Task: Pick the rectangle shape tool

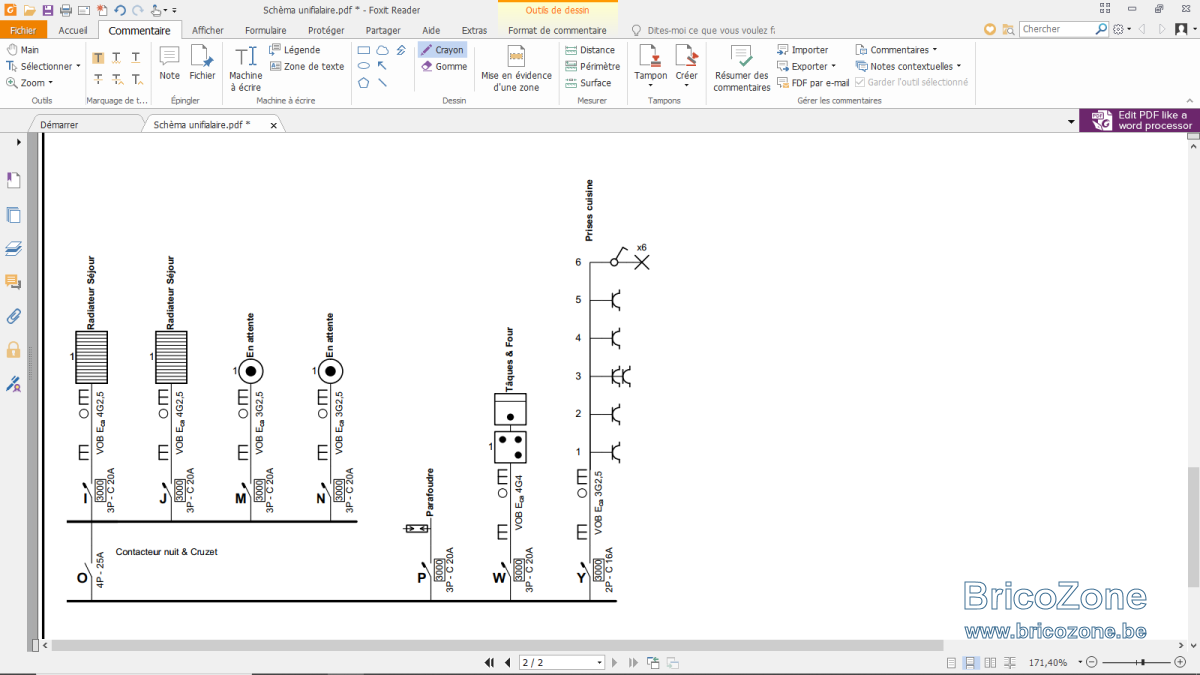Action: pyautogui.click(x=364, y=50)
